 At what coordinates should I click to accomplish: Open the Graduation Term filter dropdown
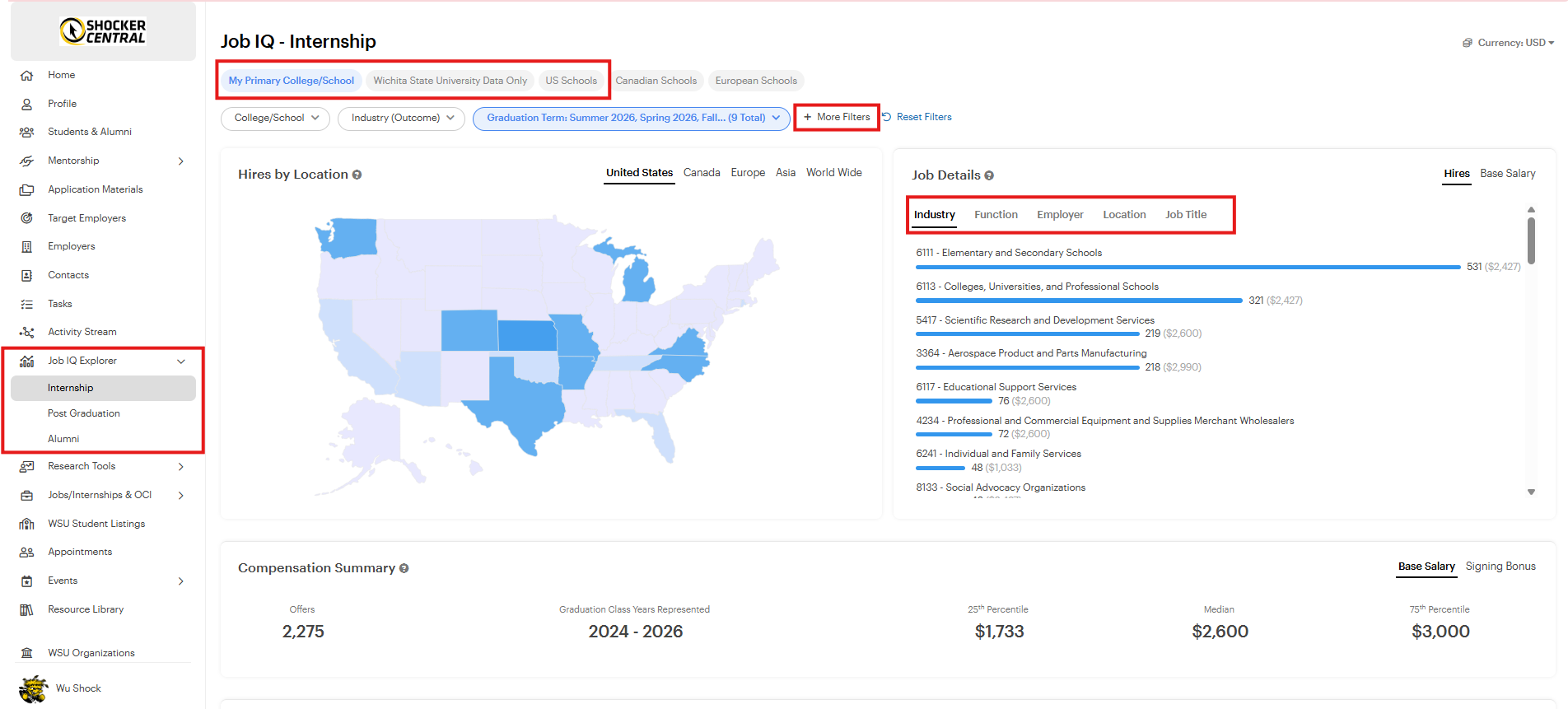point(632,119)
